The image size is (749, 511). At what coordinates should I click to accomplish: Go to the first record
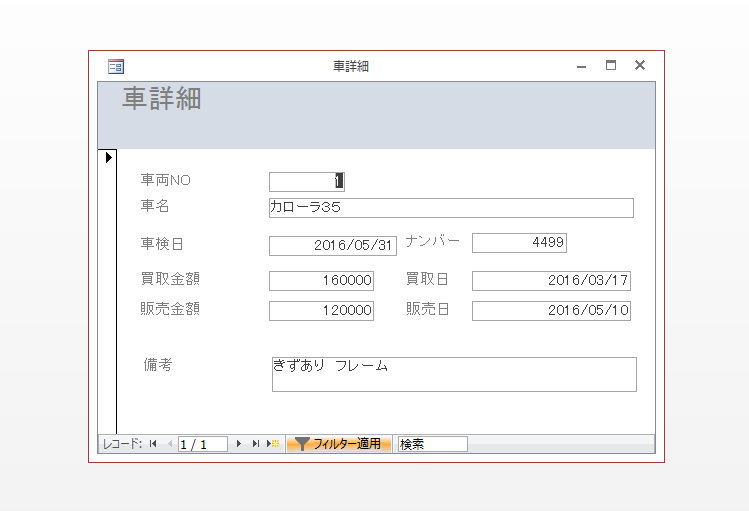coord(153,444)
